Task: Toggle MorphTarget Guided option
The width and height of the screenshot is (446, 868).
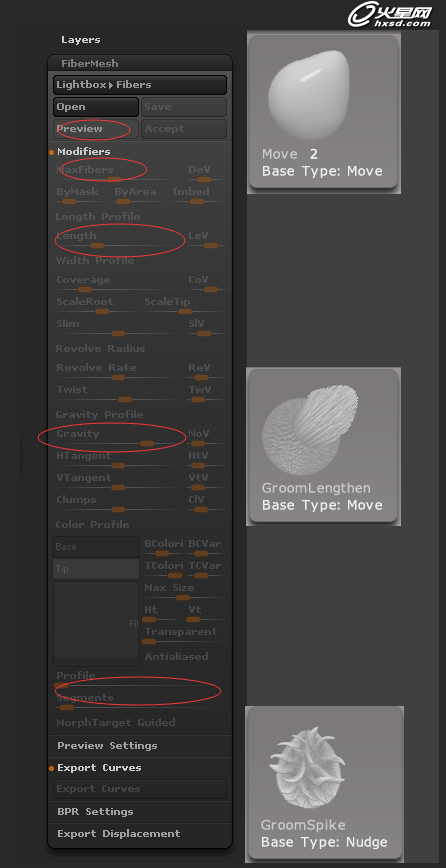Action: (140, 722)
